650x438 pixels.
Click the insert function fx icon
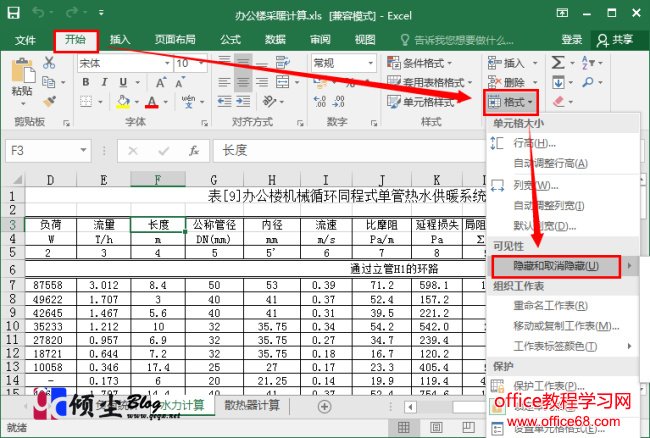coord(194,150)
